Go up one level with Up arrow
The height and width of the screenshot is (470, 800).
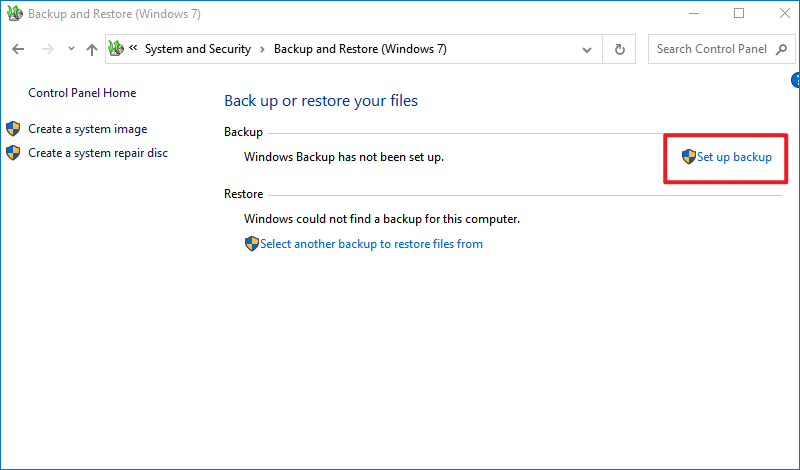click(92, 49)
